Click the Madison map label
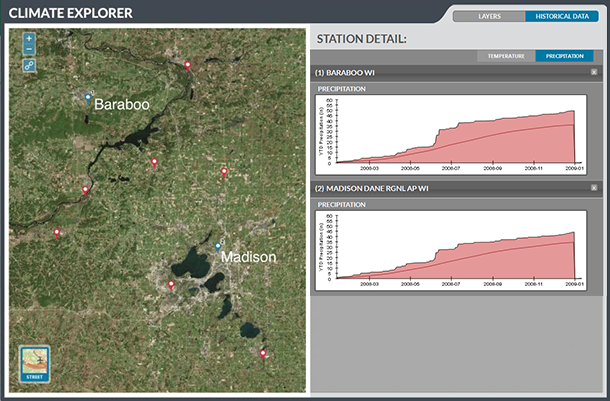Screen dimensions: 610x401 pos(249,257)
